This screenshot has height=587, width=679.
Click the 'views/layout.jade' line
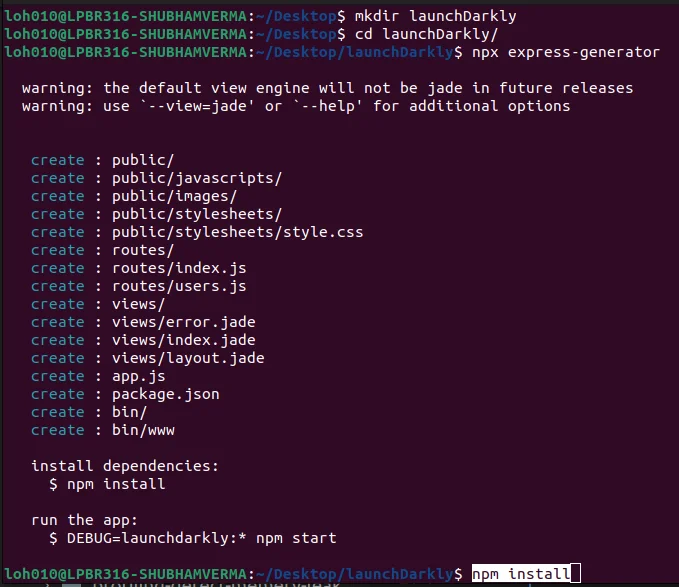(x=148, y=358)
